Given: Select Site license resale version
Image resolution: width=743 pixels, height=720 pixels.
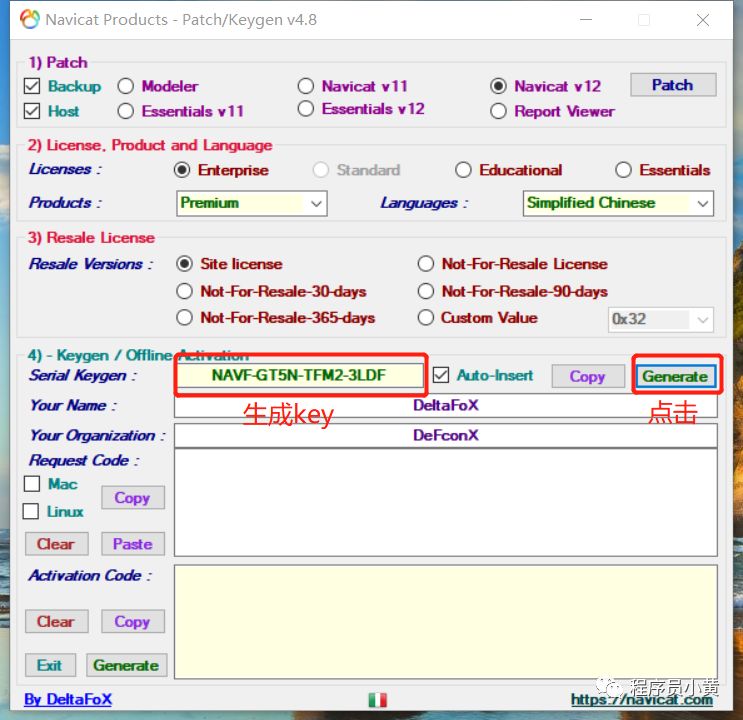Looking at the screenshot, I should click(x=184, y=264).
